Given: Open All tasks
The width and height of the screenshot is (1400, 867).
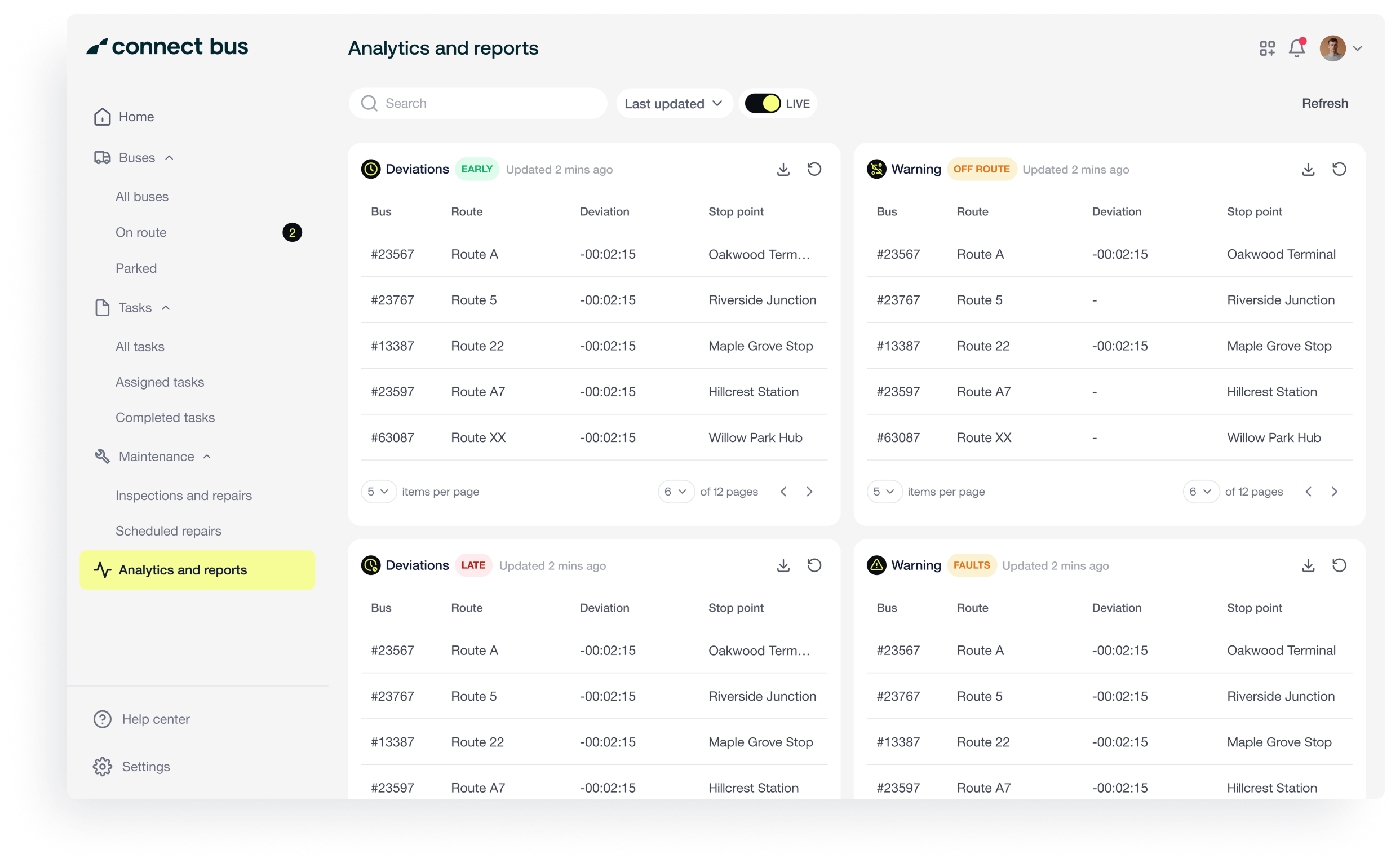Looking at the screenshot, I should point(140,346).
